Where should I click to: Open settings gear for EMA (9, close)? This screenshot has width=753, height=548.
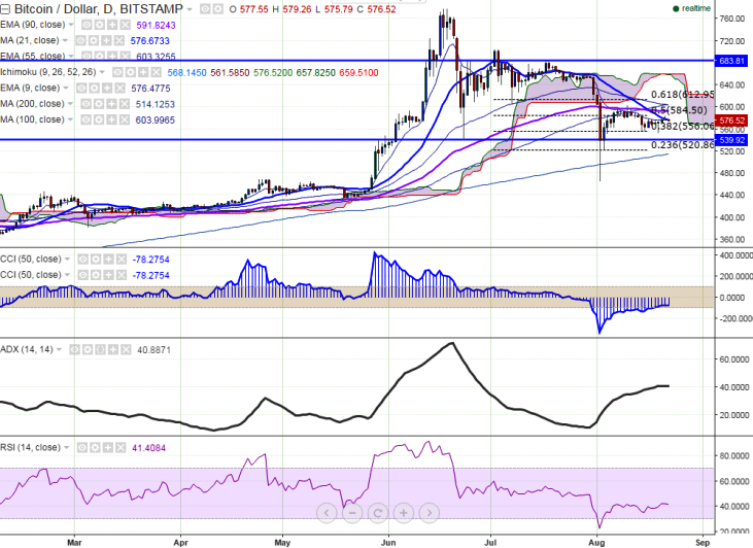pyautogui.click(x=94, y=88)
